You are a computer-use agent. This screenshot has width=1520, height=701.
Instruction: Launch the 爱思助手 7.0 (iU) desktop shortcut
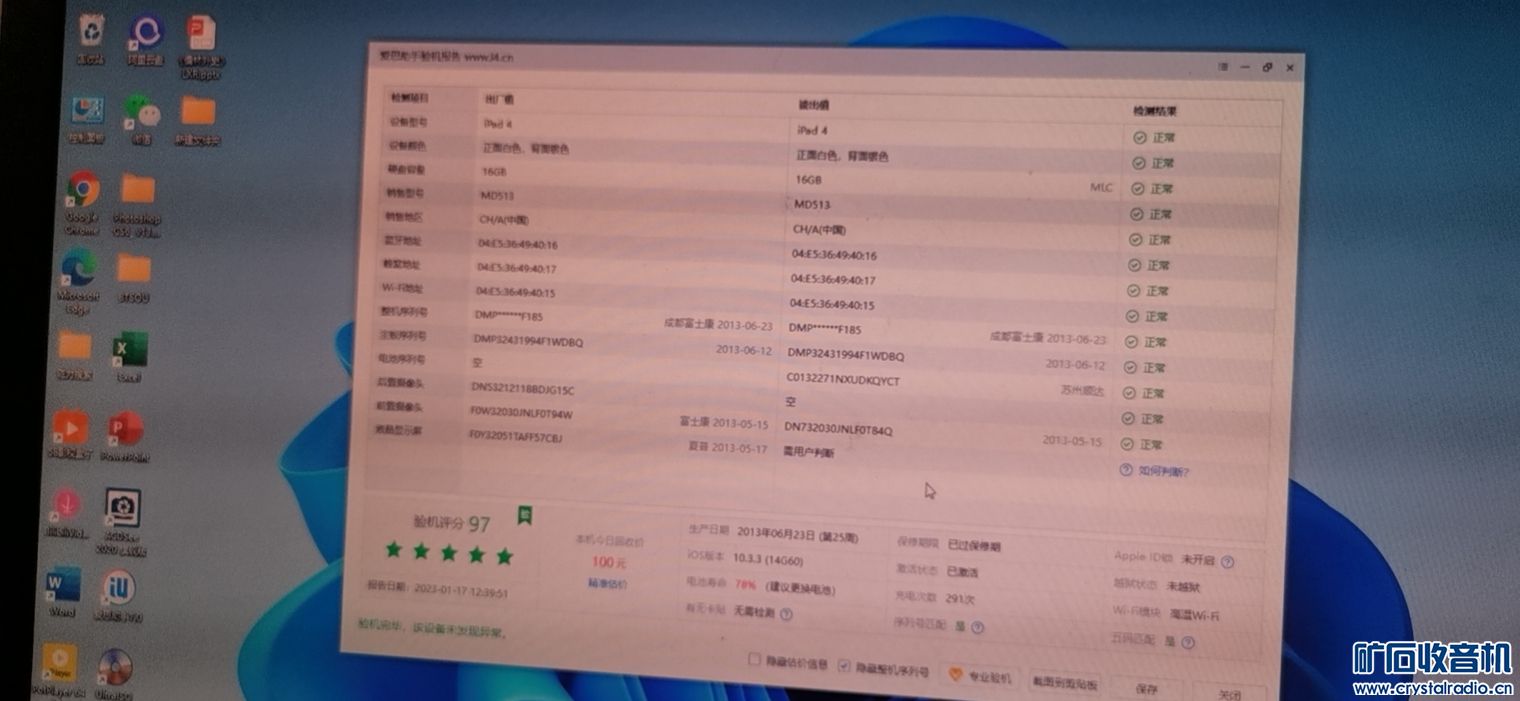point(118,597)
